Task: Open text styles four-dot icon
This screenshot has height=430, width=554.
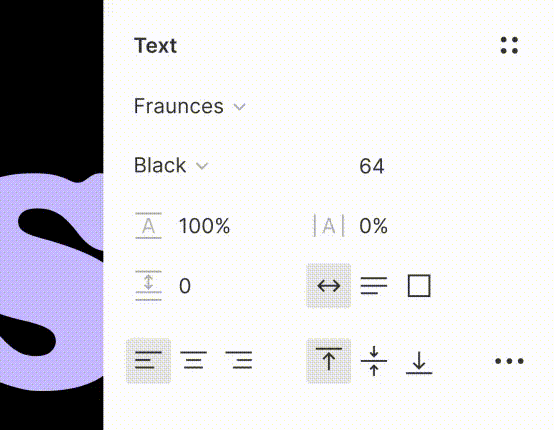Action: point(509,46)
